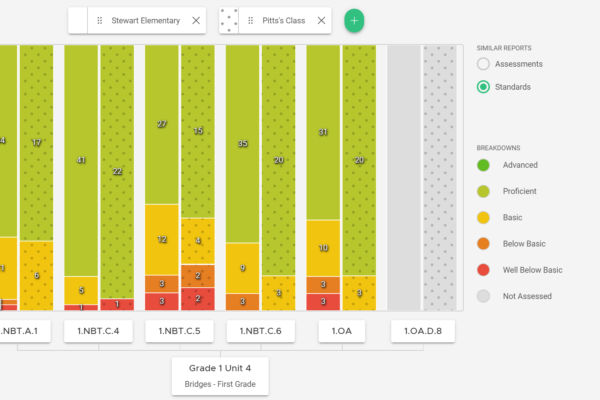Remove the Pitts's Class filter chip
This screenshot has height=400, width=600.
pyautogui.click(x=321, y=21)
